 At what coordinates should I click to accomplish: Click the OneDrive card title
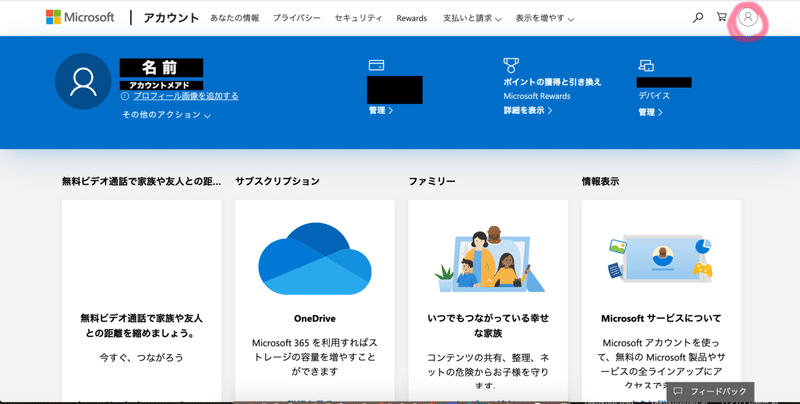315,318
